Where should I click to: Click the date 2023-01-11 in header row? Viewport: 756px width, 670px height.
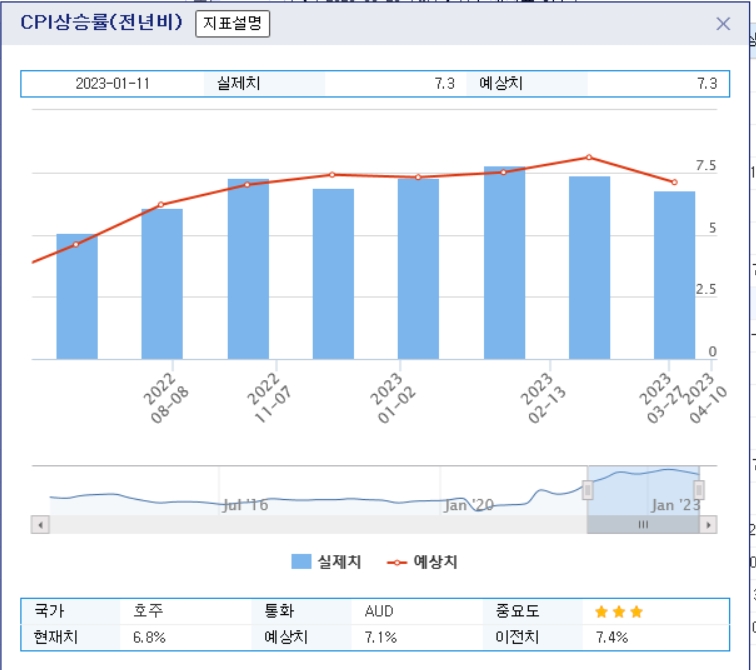click(x=112, y=84)
